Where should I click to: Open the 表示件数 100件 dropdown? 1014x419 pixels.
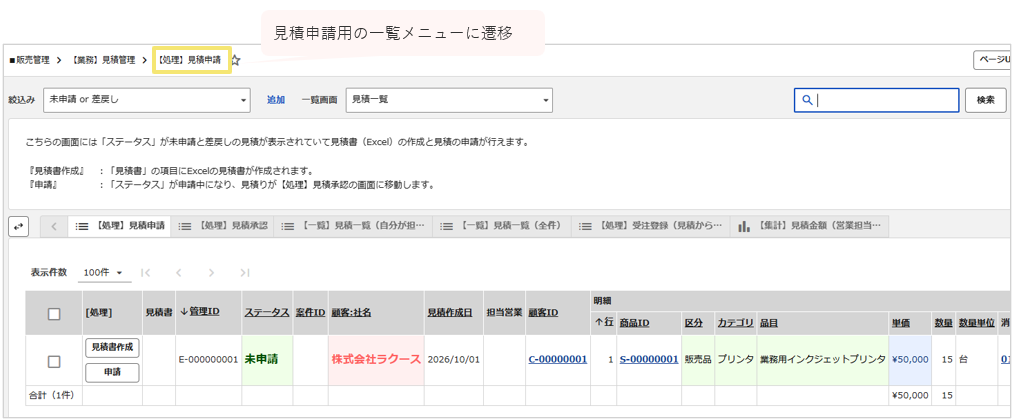pyautogui.click(x=103, y=273)
